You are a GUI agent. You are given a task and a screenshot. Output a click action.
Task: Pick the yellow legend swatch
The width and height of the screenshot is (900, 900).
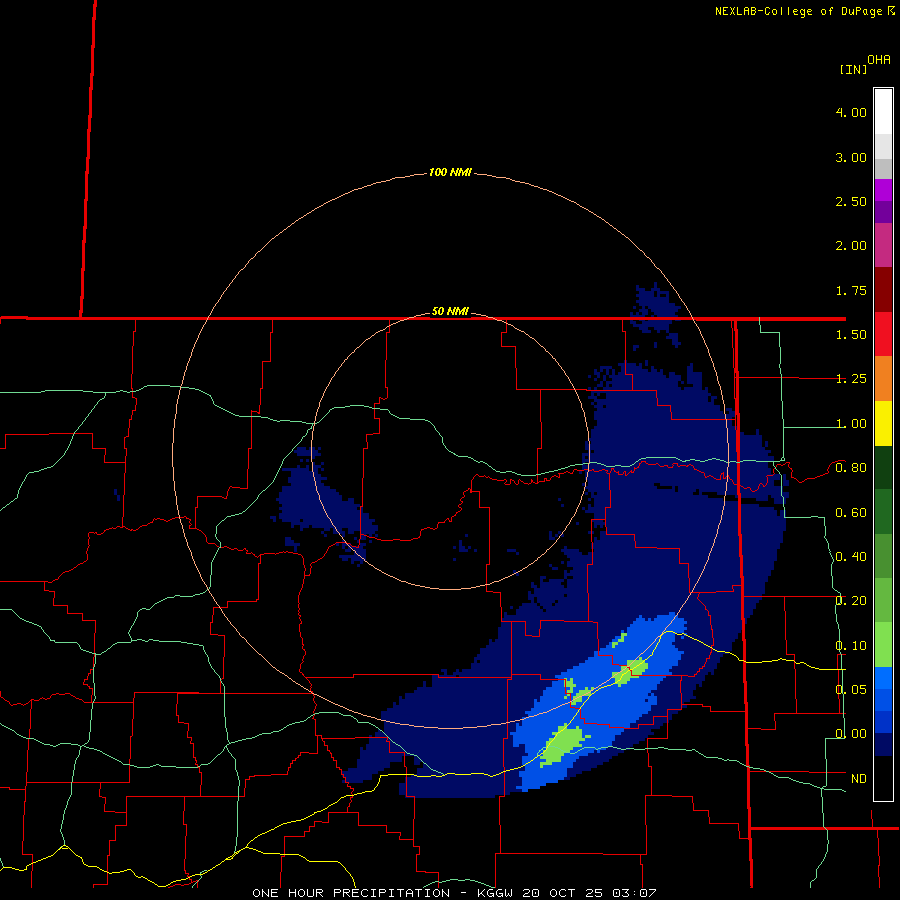[x=883, y=423]
